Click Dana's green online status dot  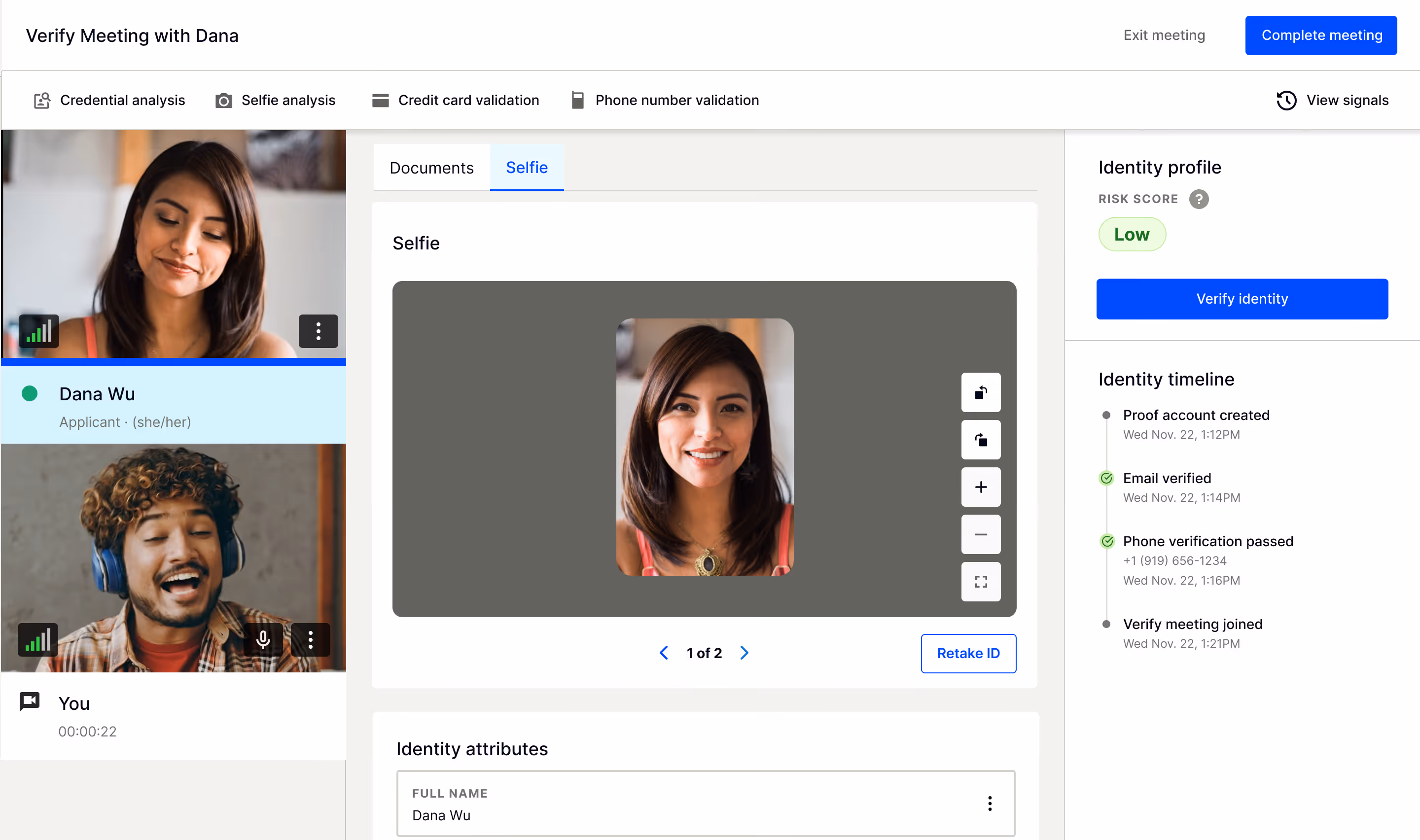pyautogui.click(x=30, y=393)
